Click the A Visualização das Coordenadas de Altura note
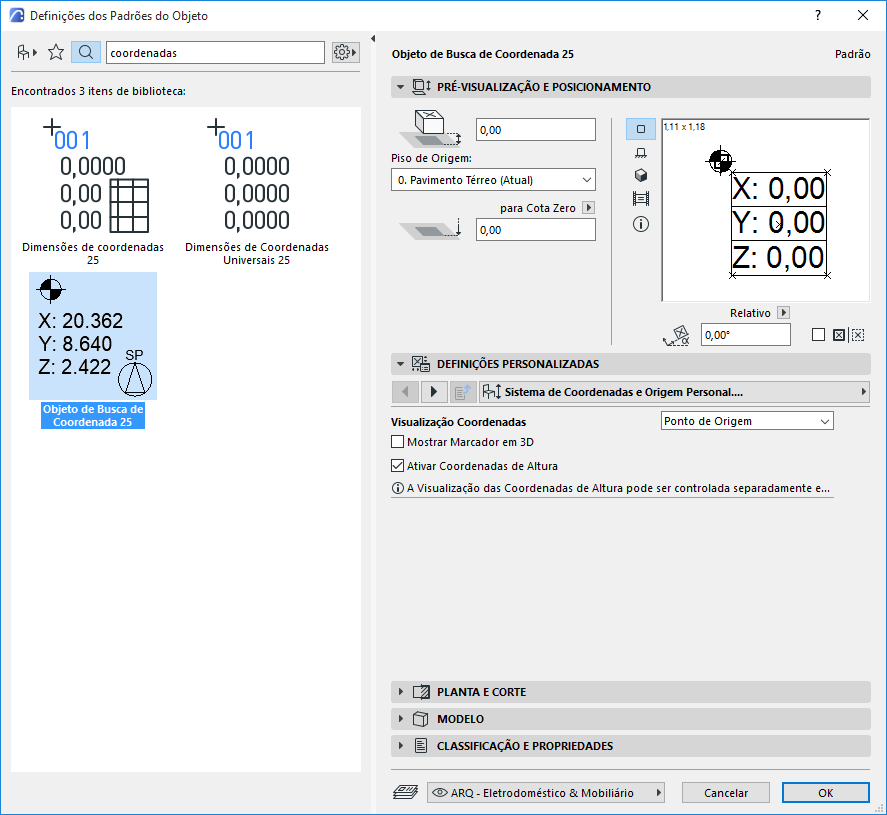 coord(618,488)
